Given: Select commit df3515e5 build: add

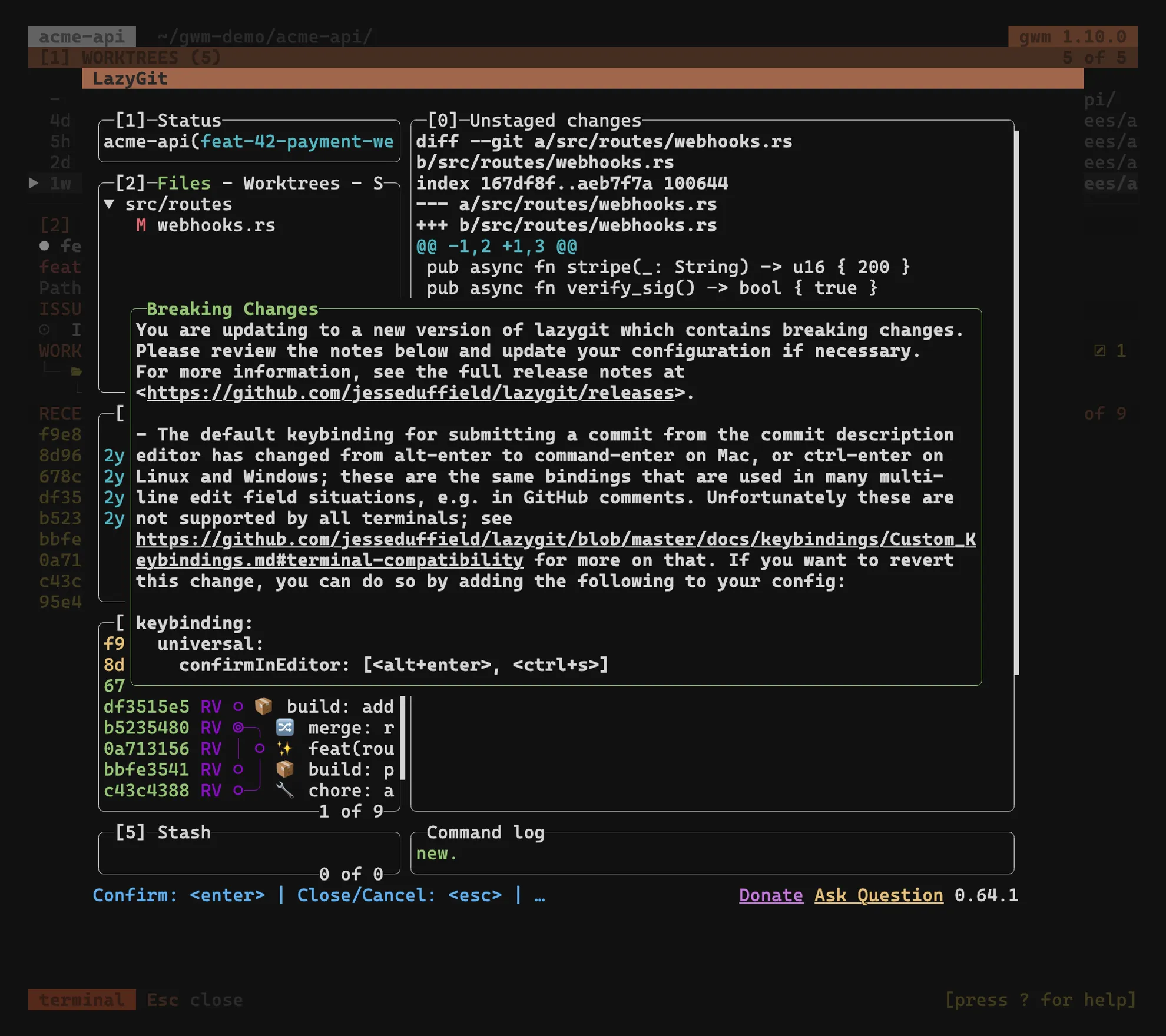Looking at the screenshot, I should pyautogui.click(x=249, y=706).
